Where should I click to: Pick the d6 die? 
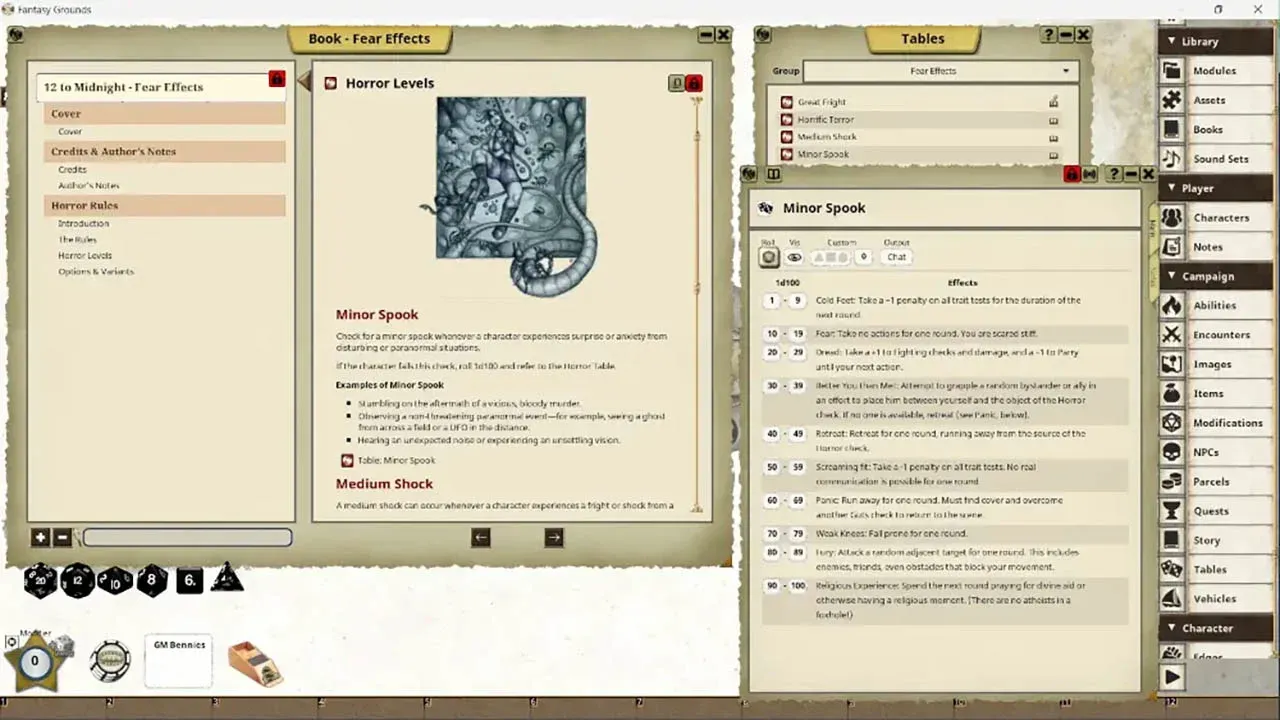190,580
